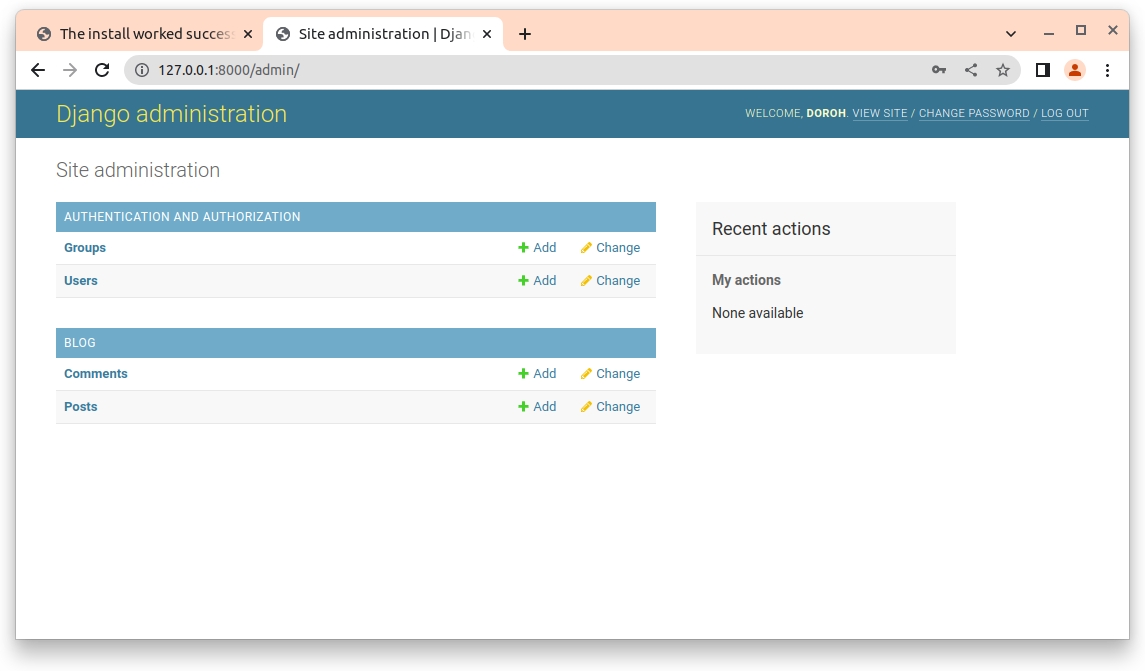Image resolution: width=1145 pixels, height=671 pixels.
Task: Open the Comments model list
Action: tap(96, 374)
